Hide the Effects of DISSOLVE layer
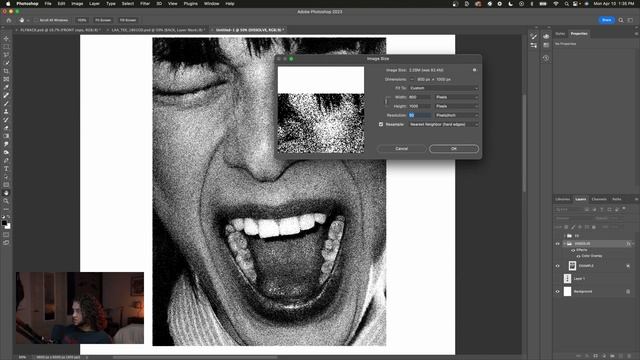This screenshot has height=360, width=640. [573, 250]
